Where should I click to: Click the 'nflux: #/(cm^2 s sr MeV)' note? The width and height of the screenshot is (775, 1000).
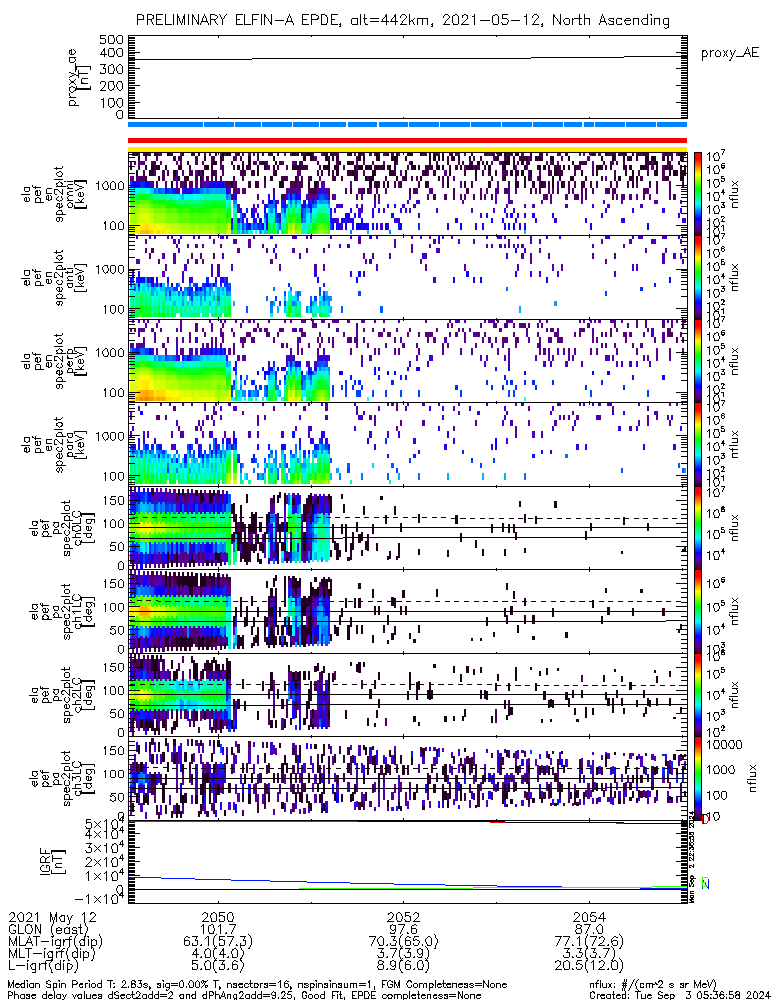653,985
